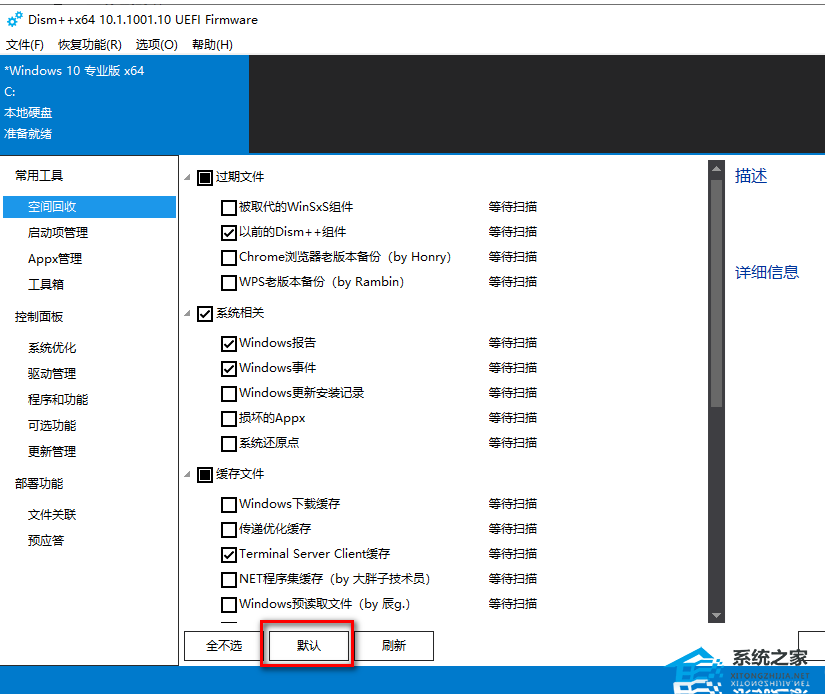Open the 帮助(H) menu
825x694 pixels.
click(213, 45)
